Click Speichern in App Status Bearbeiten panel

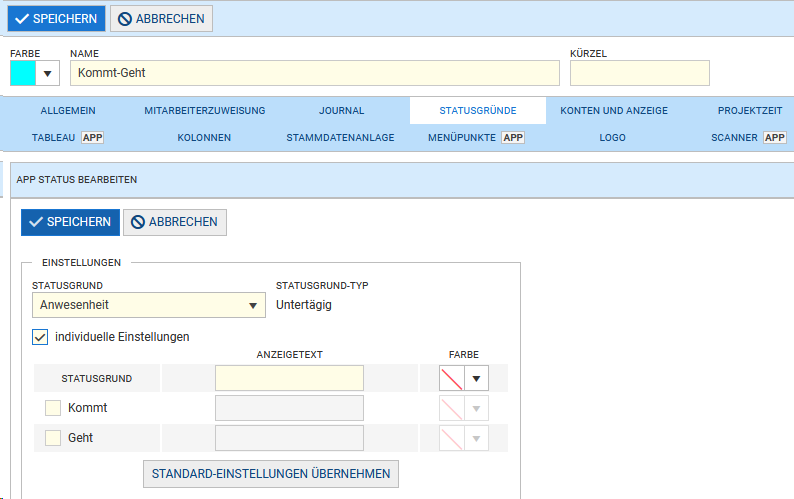(70, 222)
